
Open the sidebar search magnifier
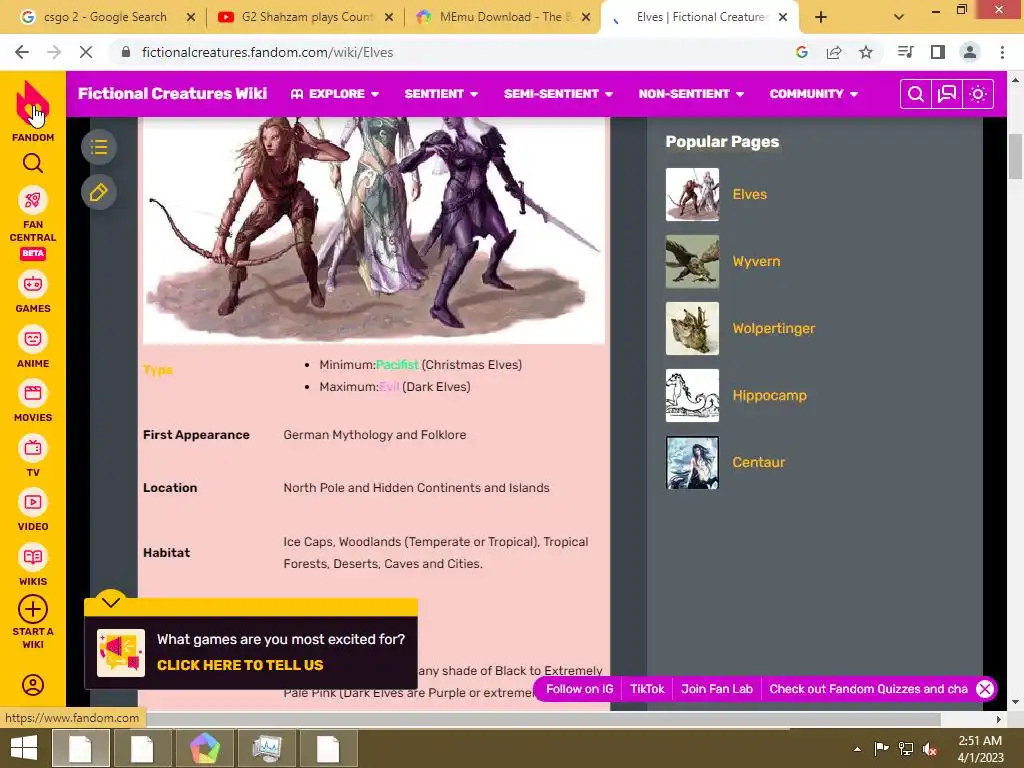point(33,163)
